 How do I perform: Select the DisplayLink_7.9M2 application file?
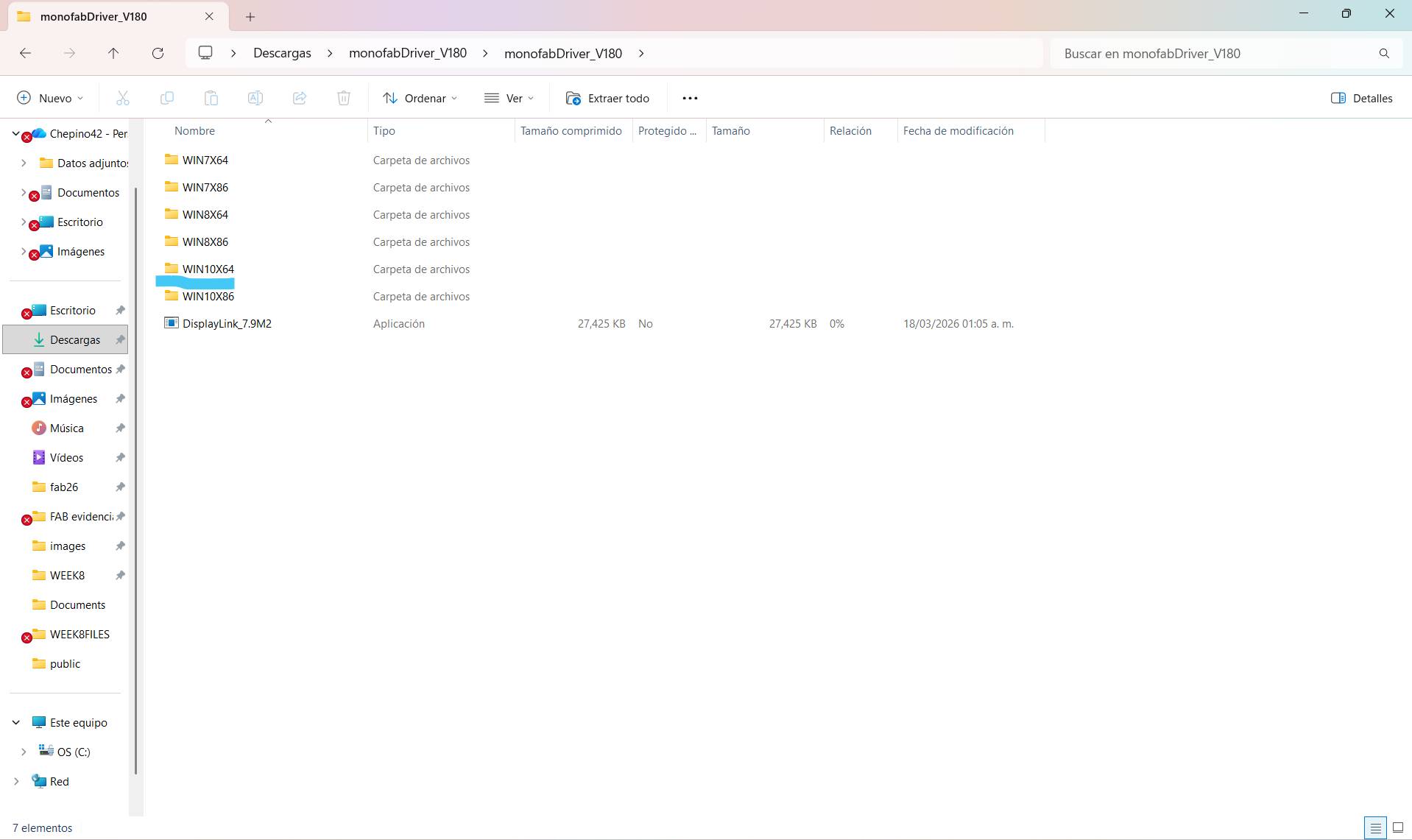pos(227,324)
